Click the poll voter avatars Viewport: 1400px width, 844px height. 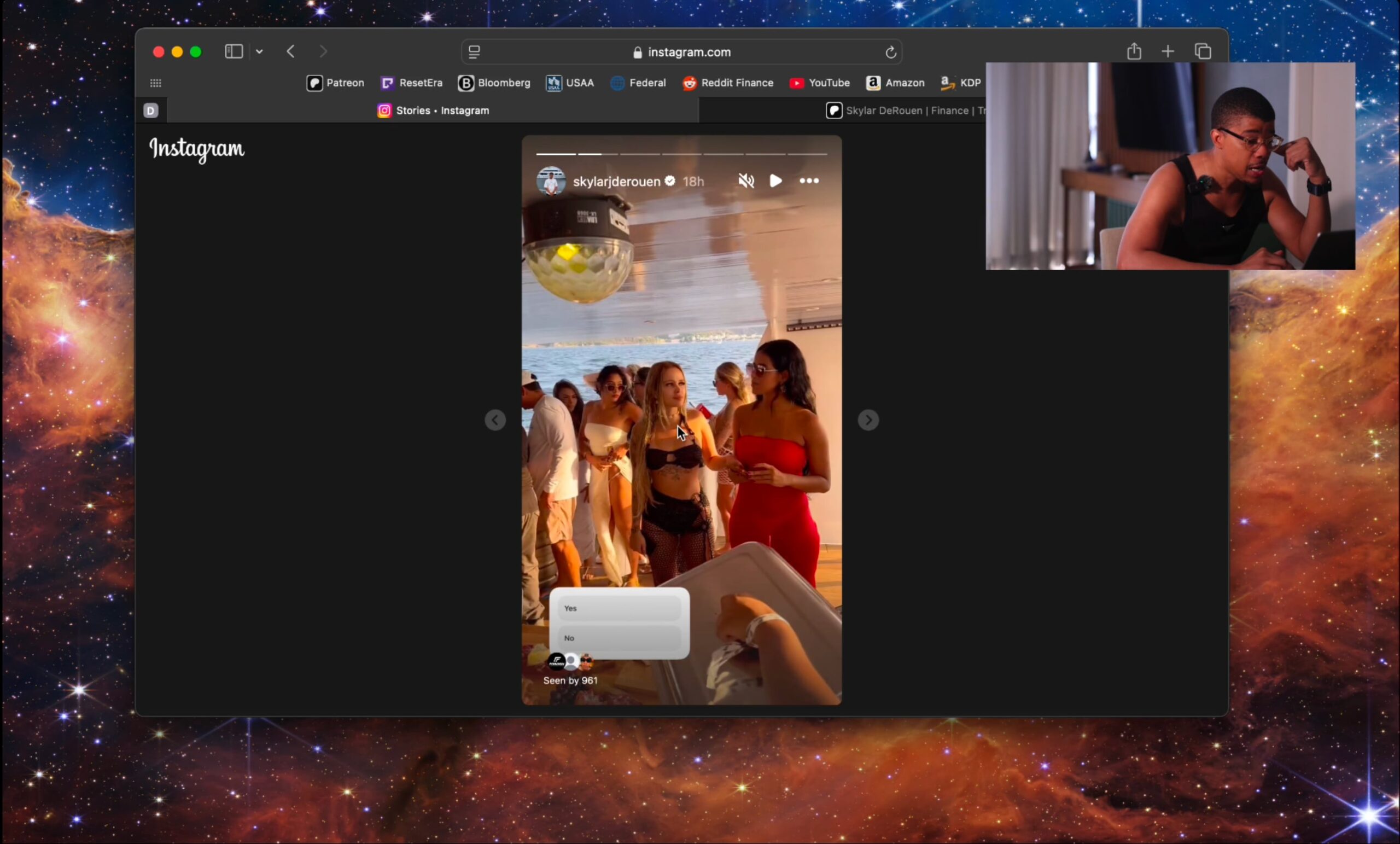pyautogui.click(x=570, y=661)
